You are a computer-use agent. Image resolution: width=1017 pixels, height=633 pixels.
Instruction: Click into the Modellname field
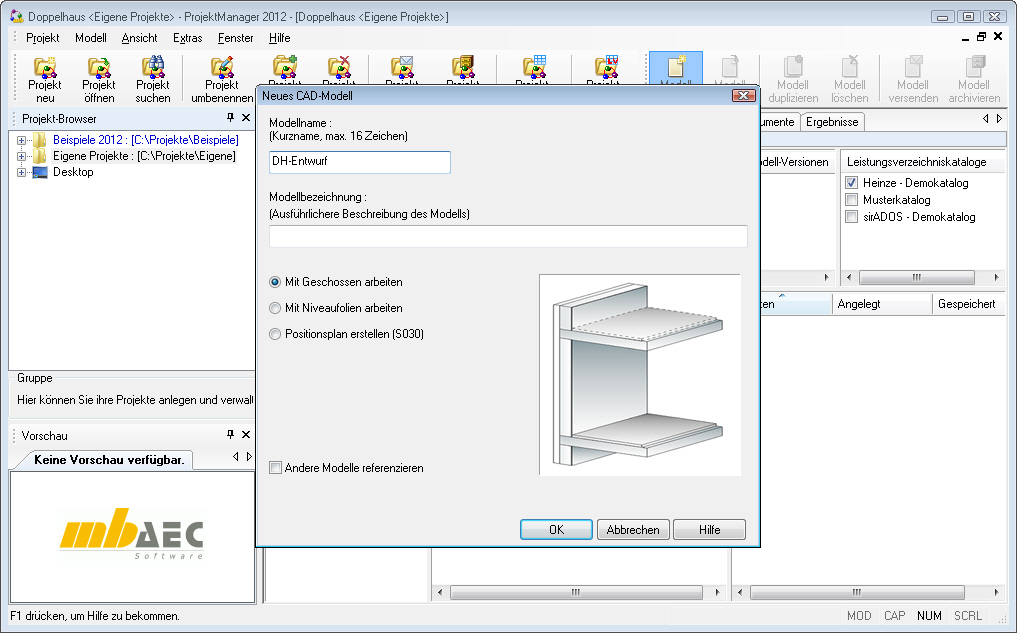(360, 162)
